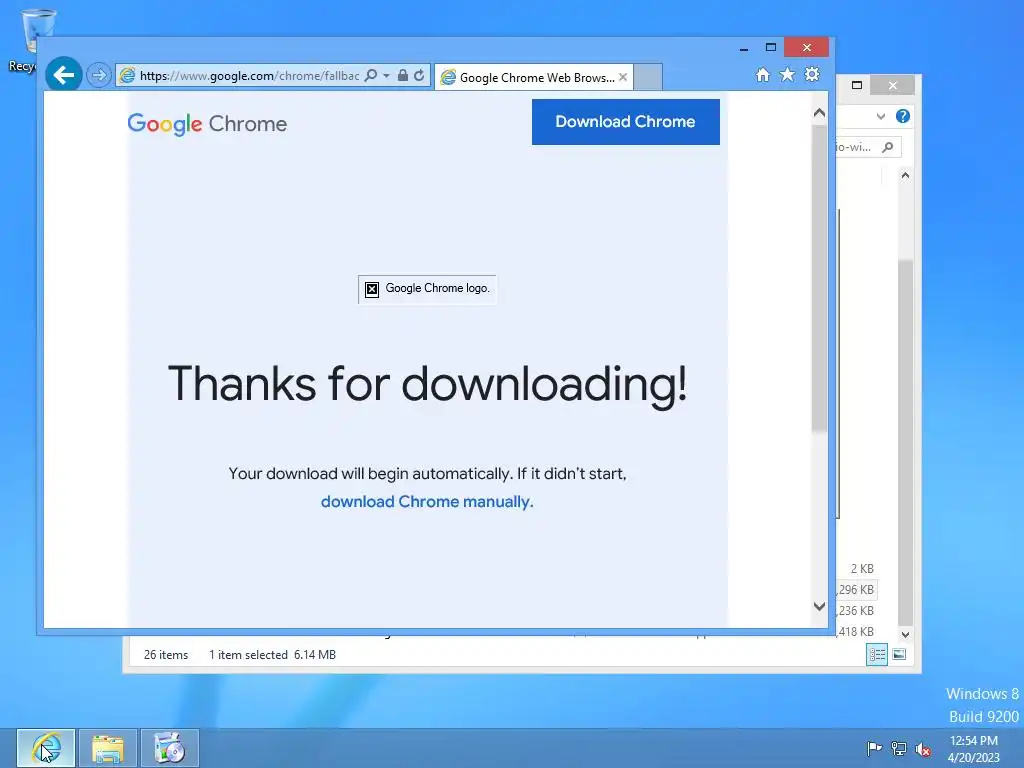Maximize the Internet Explorer window
The width and height of the screenshot is (1024, 768).
click(x=771, y=48)
